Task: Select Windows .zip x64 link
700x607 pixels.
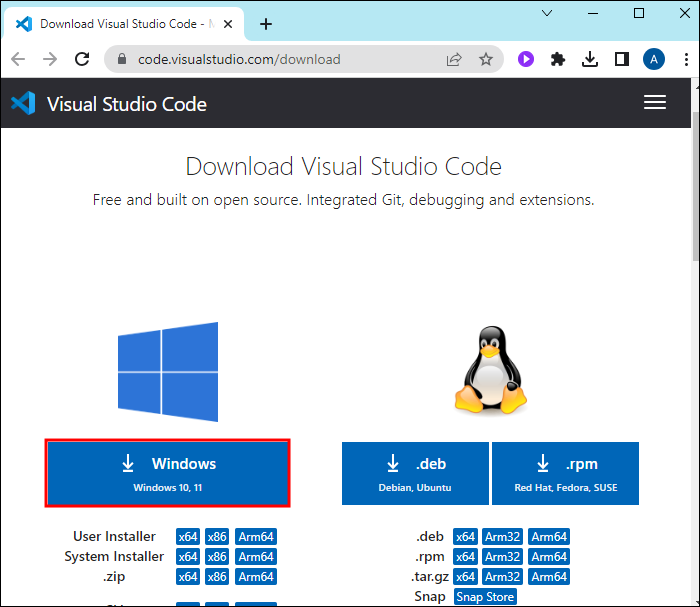Action: (188, 577)
